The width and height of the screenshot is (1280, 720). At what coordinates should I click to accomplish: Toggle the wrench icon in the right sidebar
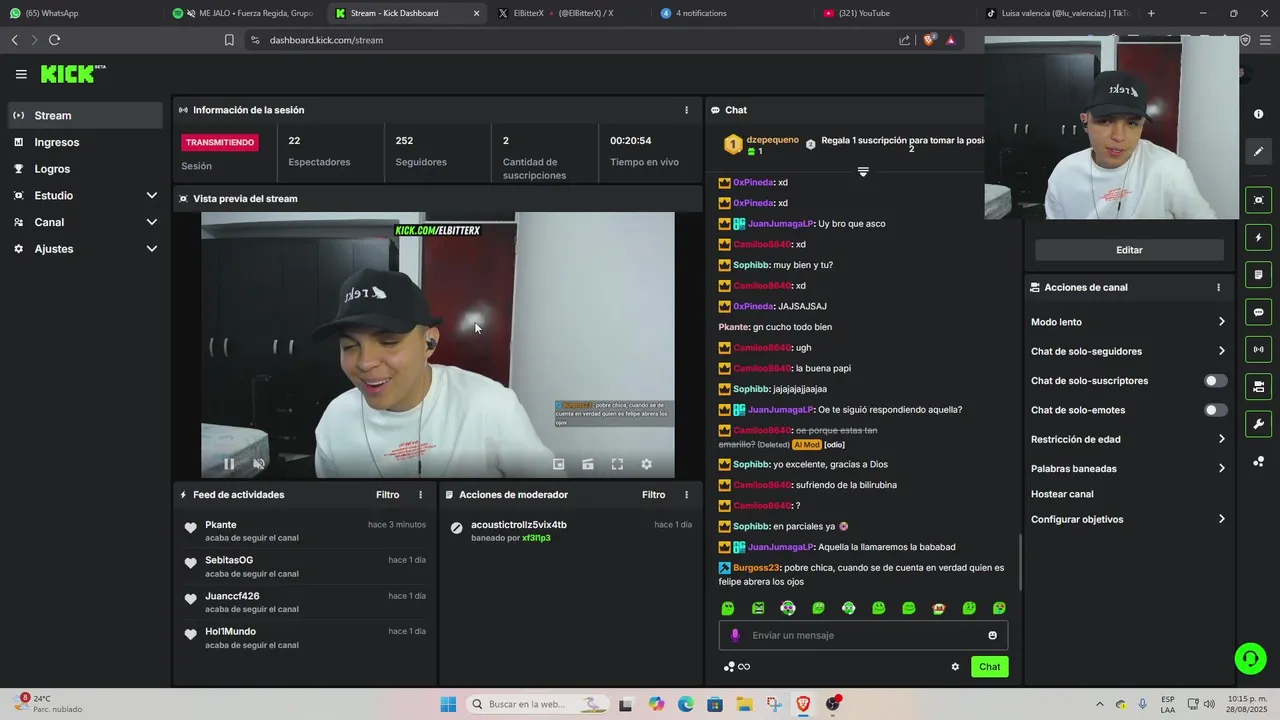(1258, 424)
